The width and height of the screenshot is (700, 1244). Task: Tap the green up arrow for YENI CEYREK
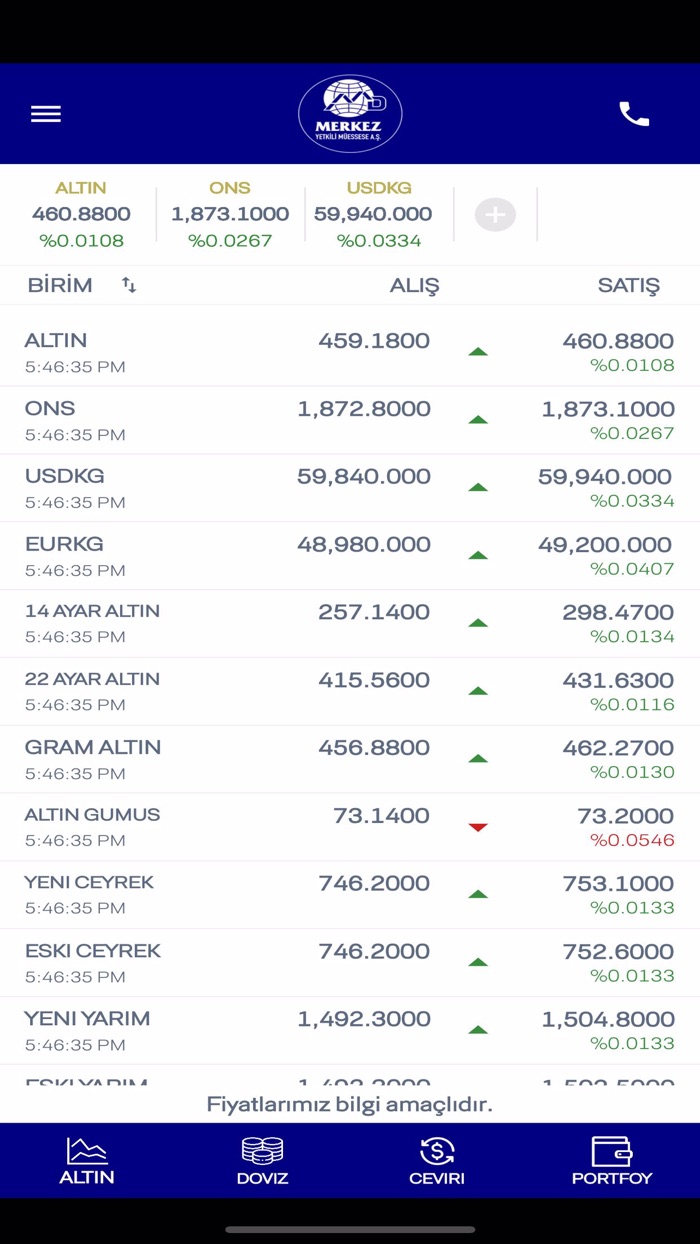pos(478,895)
